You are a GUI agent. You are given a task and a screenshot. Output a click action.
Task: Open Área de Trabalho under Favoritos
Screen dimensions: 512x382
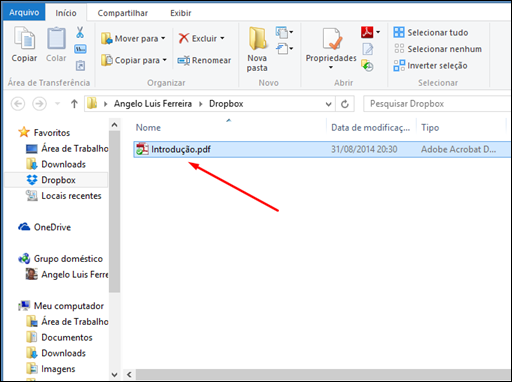(x=67, y=149)
